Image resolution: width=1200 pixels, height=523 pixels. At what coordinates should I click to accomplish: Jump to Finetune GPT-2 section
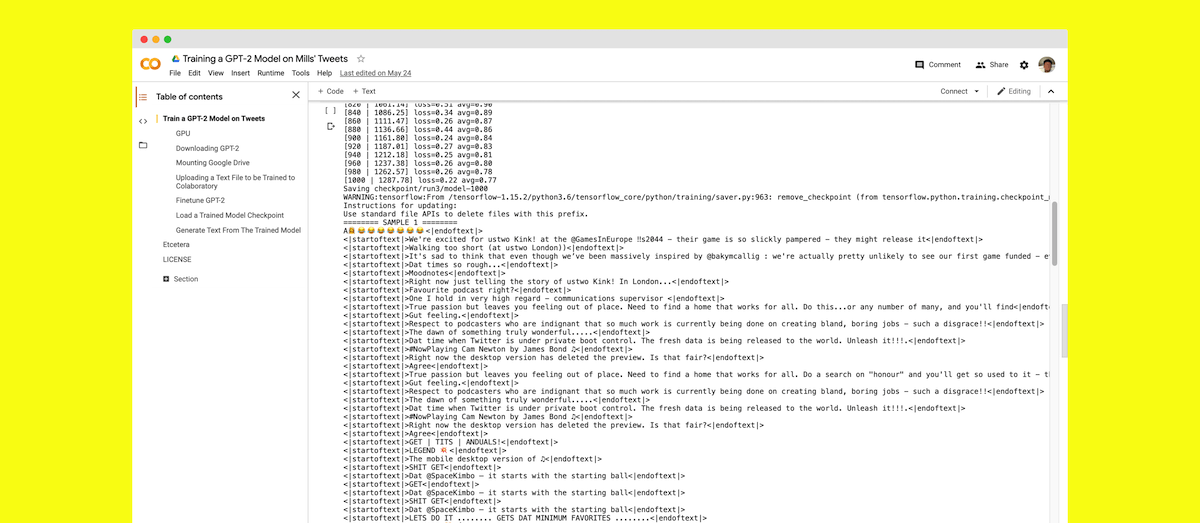pos(200,200)
